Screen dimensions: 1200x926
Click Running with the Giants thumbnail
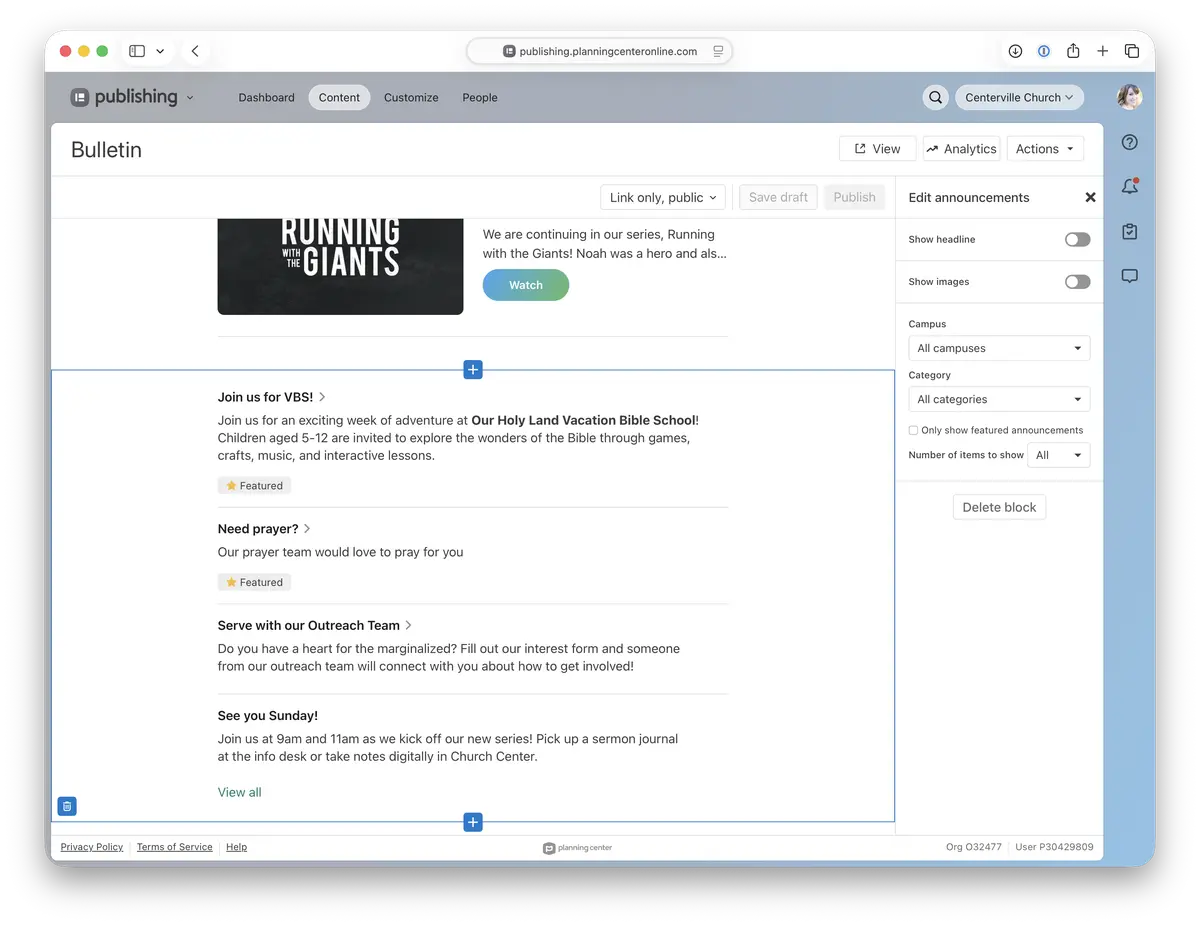340,266
